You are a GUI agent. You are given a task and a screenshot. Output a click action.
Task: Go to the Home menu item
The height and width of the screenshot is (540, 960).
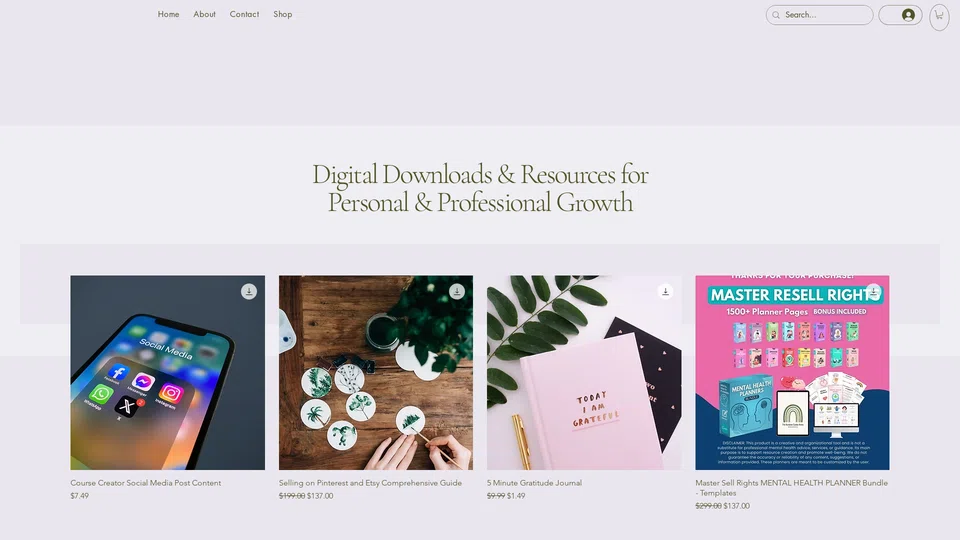[x=168, y=14]
